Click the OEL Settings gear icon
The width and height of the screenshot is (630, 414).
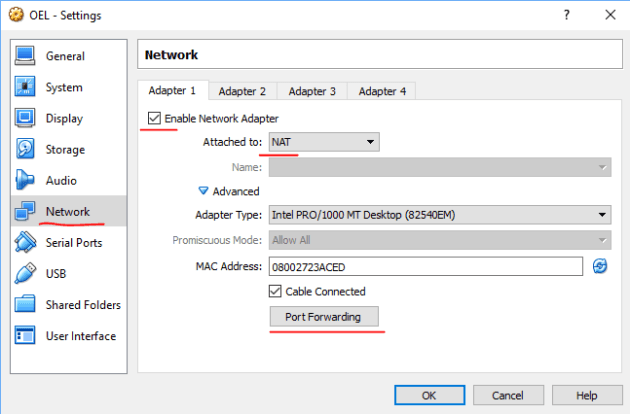[16, 15]
